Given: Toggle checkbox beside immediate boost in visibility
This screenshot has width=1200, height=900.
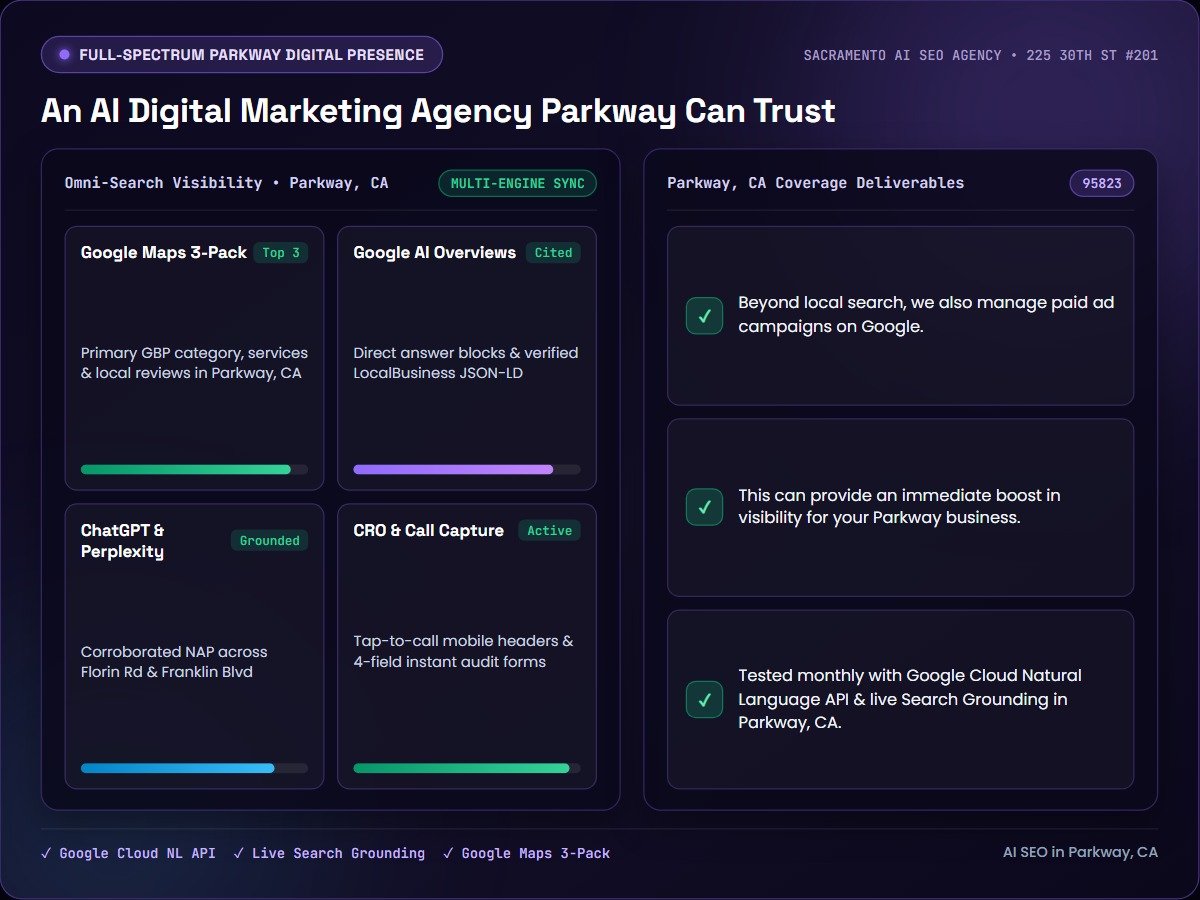Looking at the screenshot, I should tap(704, 507).
